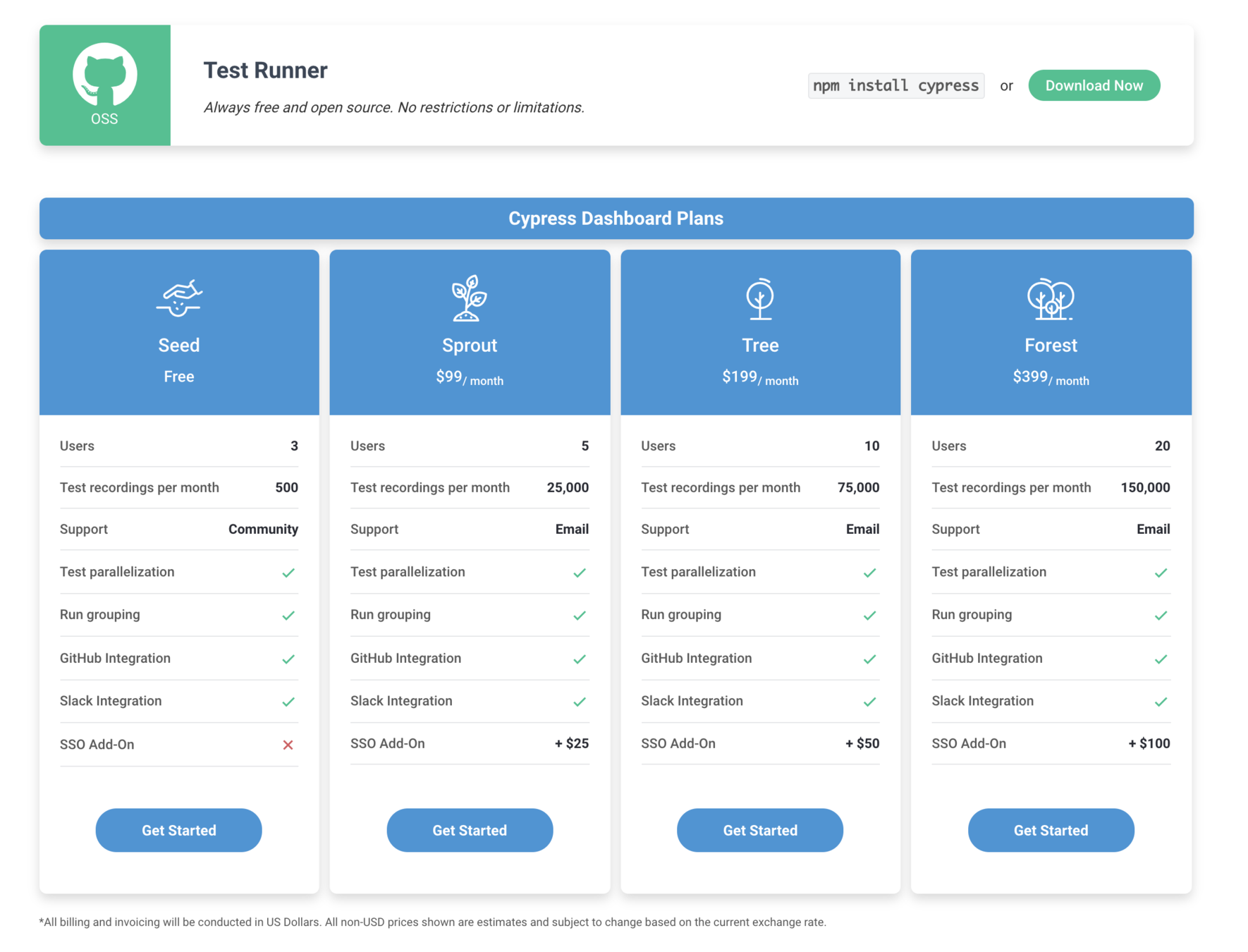Click Sprout's Slack Integration checkmark
1248x952 pixels.
click(x=580, y=702)
